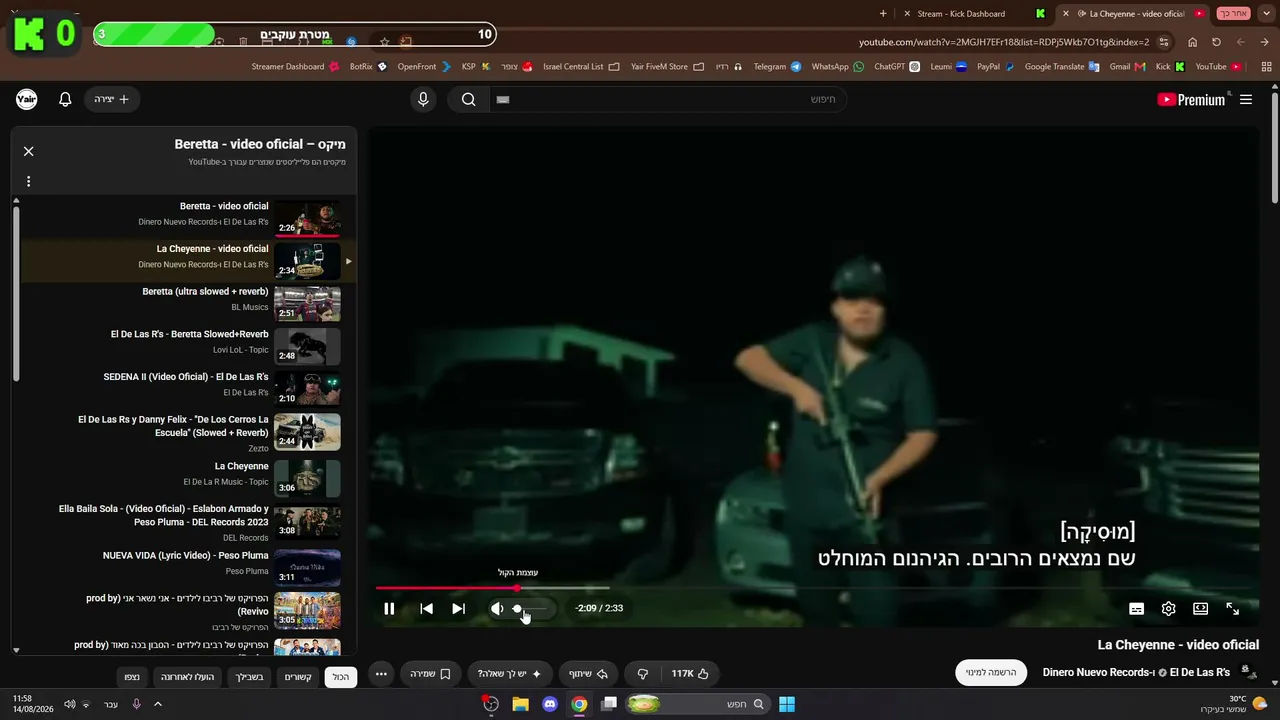This screenshot has height=720, width=1280.
Task: Select NUEVA VIDA (Lyric Video) title
Action: pos(186,555)
